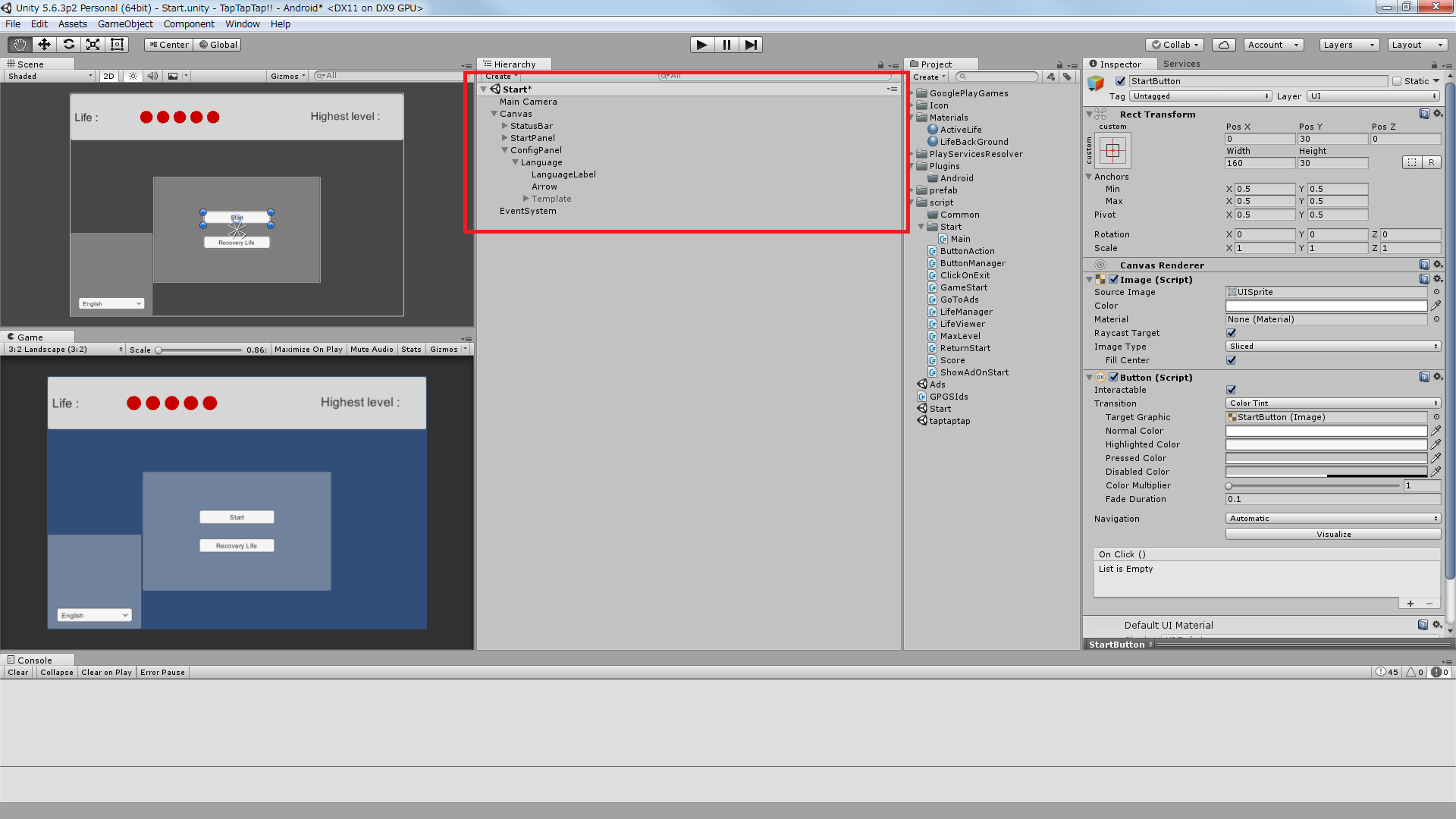This screenshot has width=1456, height=819.
Task: Open the Assets menu
Action: pos(73,24)
